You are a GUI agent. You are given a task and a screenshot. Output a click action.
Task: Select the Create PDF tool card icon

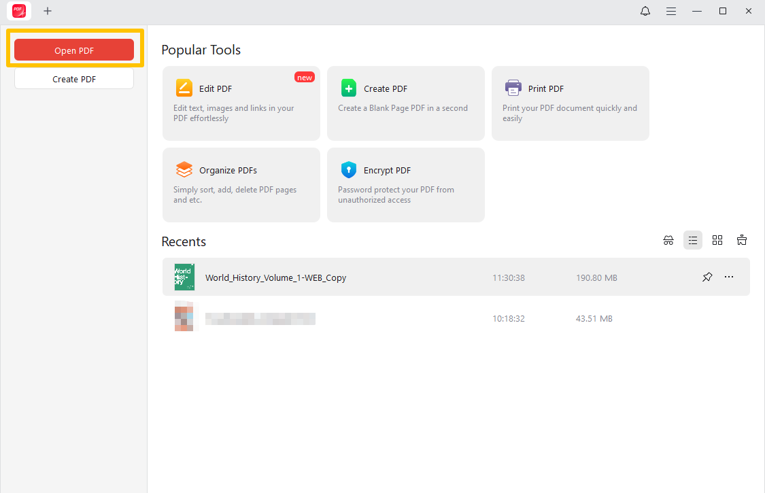click(348, 88)
